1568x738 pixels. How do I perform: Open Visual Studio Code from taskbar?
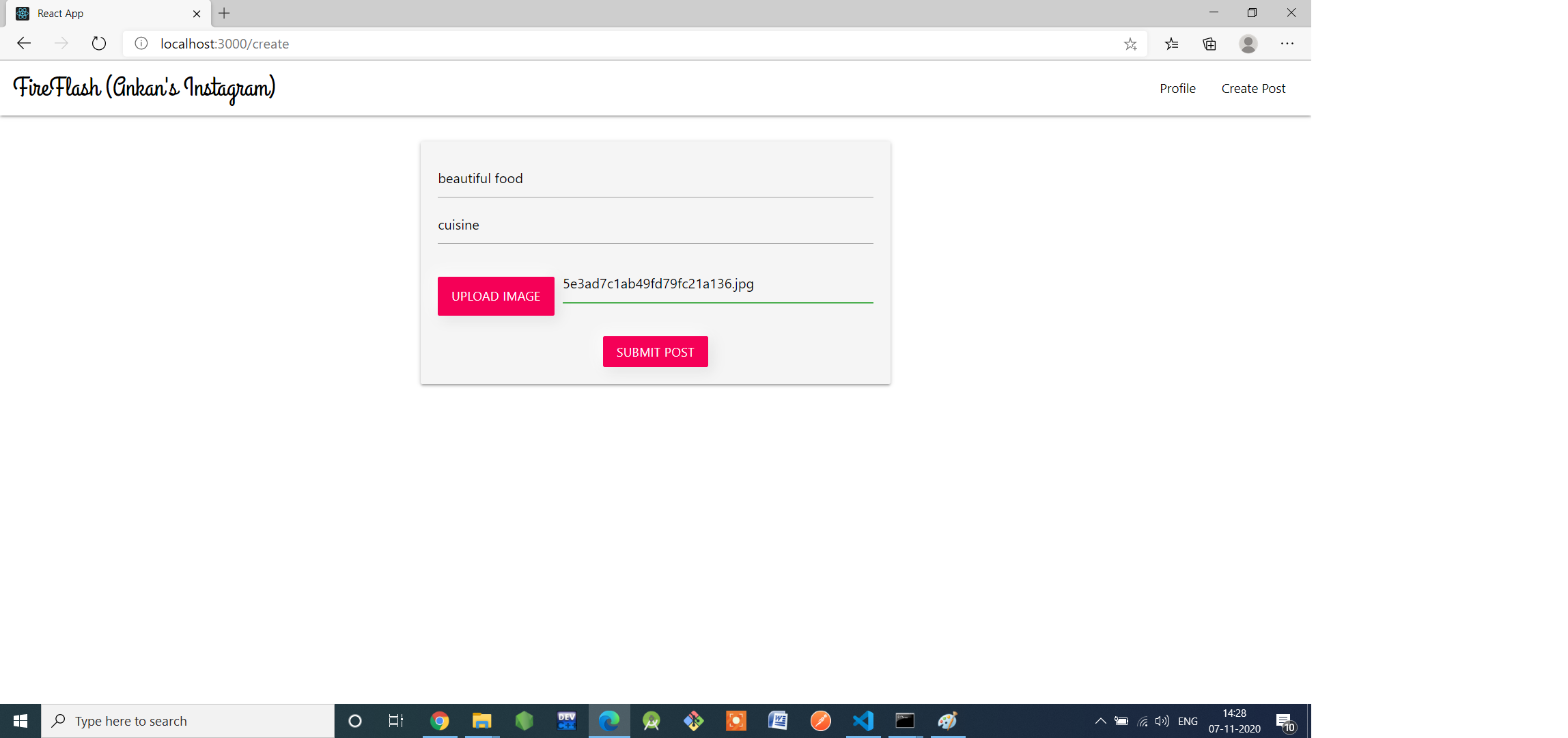click(x=863, y=721)
